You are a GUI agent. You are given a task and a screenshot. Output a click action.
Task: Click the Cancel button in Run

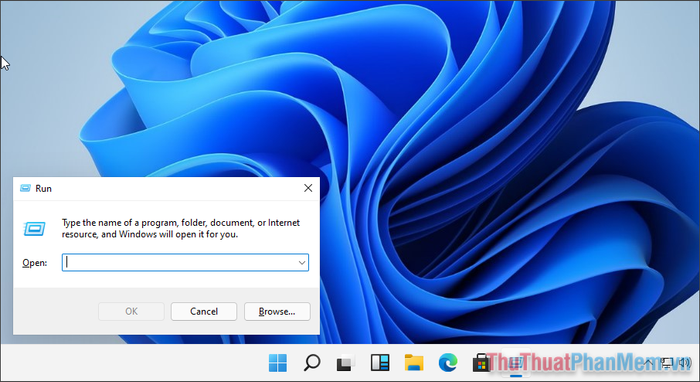(x=204, y=311)
